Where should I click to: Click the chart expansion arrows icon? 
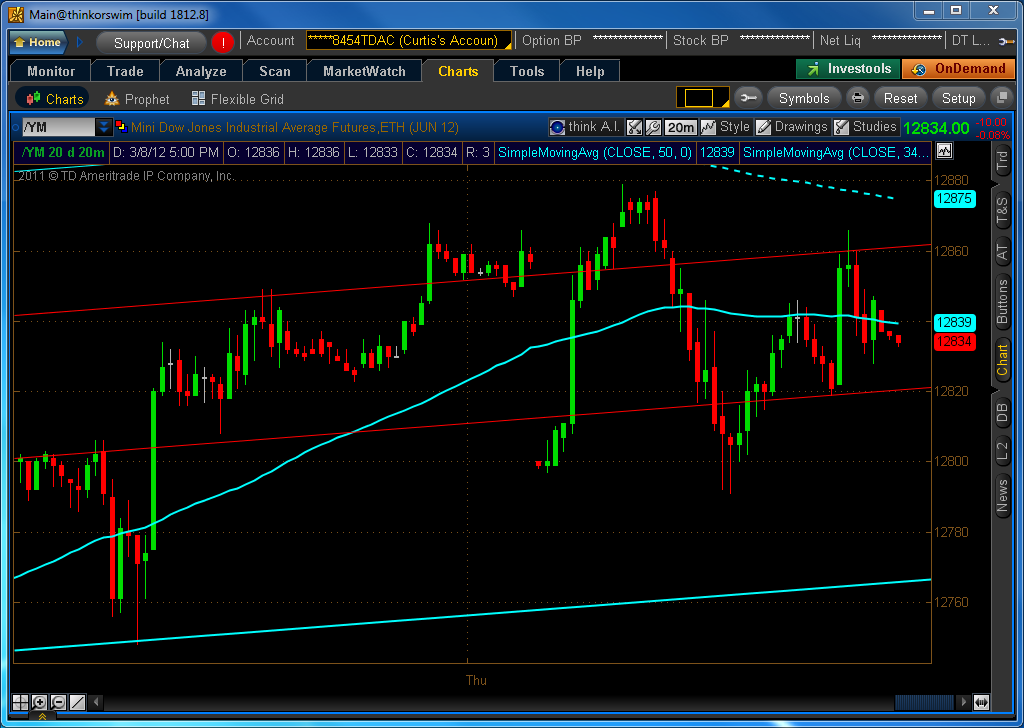tap(981, 703)
